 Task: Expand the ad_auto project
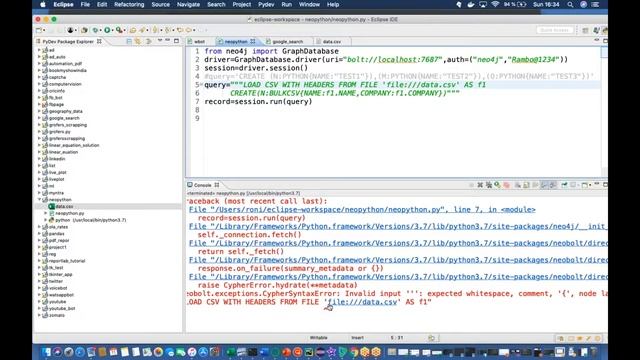coord(39,57)
